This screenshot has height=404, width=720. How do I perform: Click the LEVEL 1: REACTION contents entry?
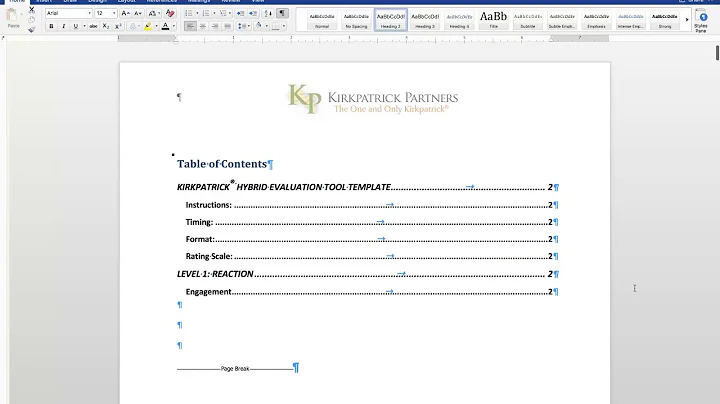(x=365, y=274)
